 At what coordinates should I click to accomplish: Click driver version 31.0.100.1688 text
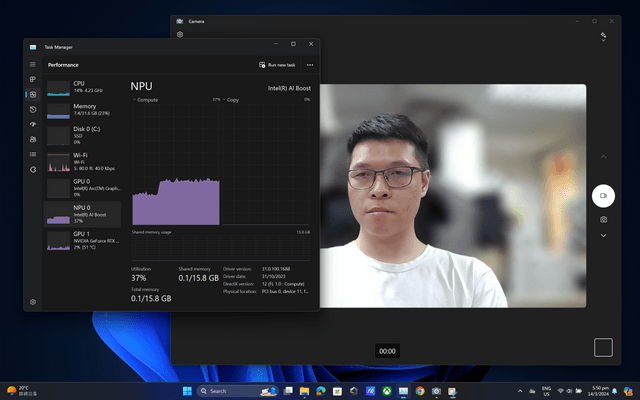pyautogui.click(x=276, y=269)
